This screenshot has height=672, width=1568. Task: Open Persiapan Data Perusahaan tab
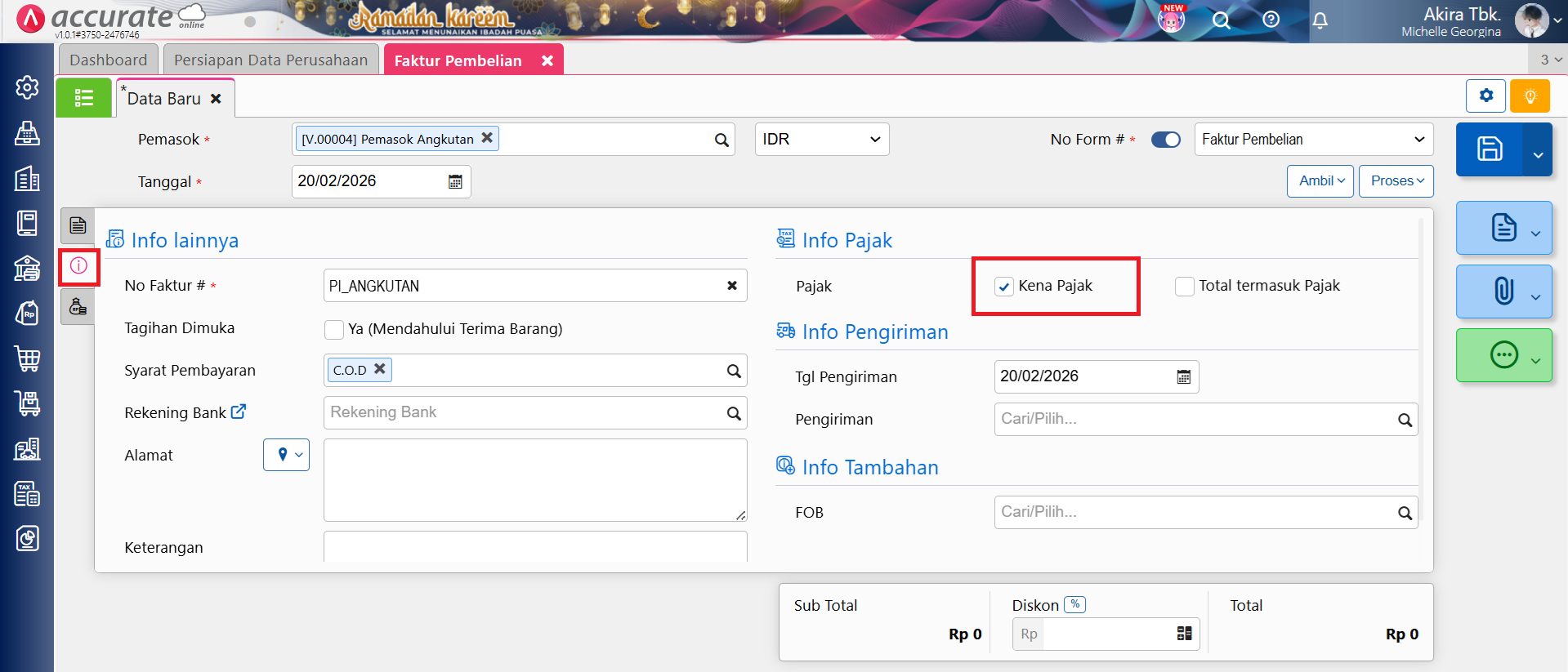(270, 60)
